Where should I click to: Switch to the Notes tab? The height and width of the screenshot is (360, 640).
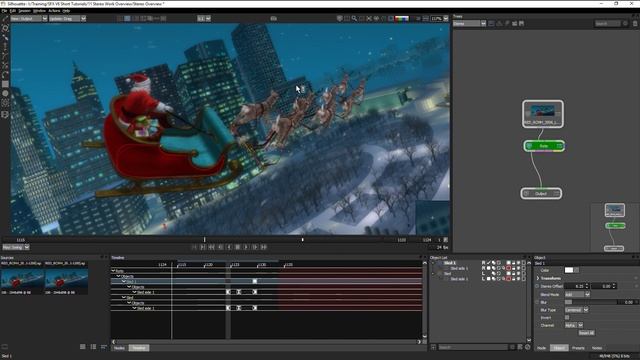[x=597, y=348]
